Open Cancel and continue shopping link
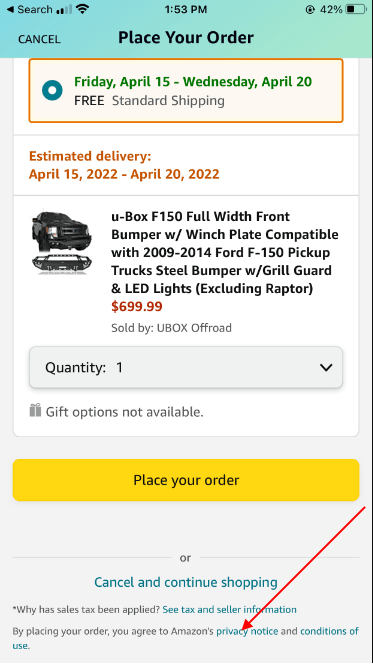The width and height of the screenshot is (373, 664). [x=186, y=582]
